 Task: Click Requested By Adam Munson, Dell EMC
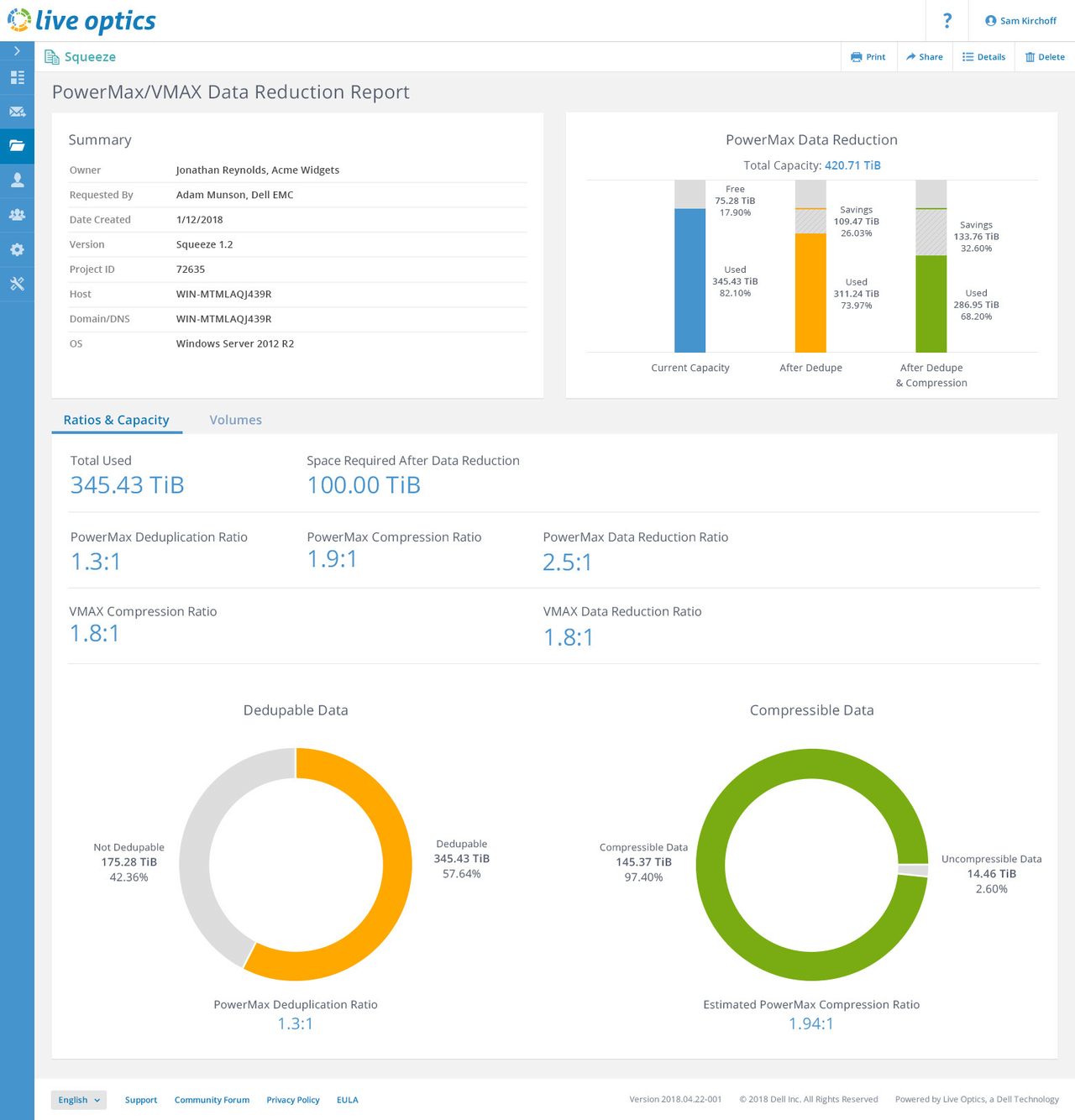(x=234, y=195)
